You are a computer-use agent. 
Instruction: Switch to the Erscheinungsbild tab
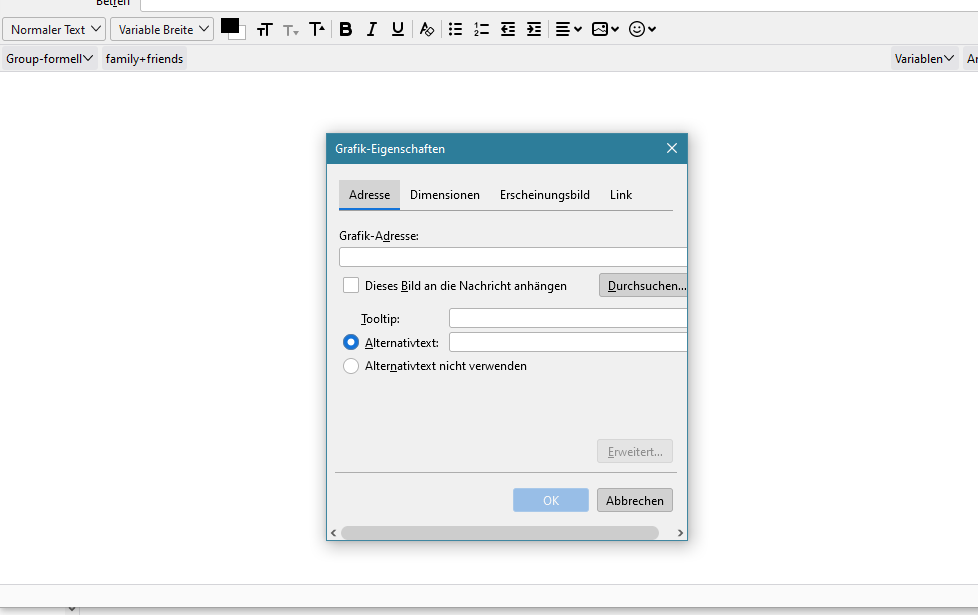(x=545, y=195)
